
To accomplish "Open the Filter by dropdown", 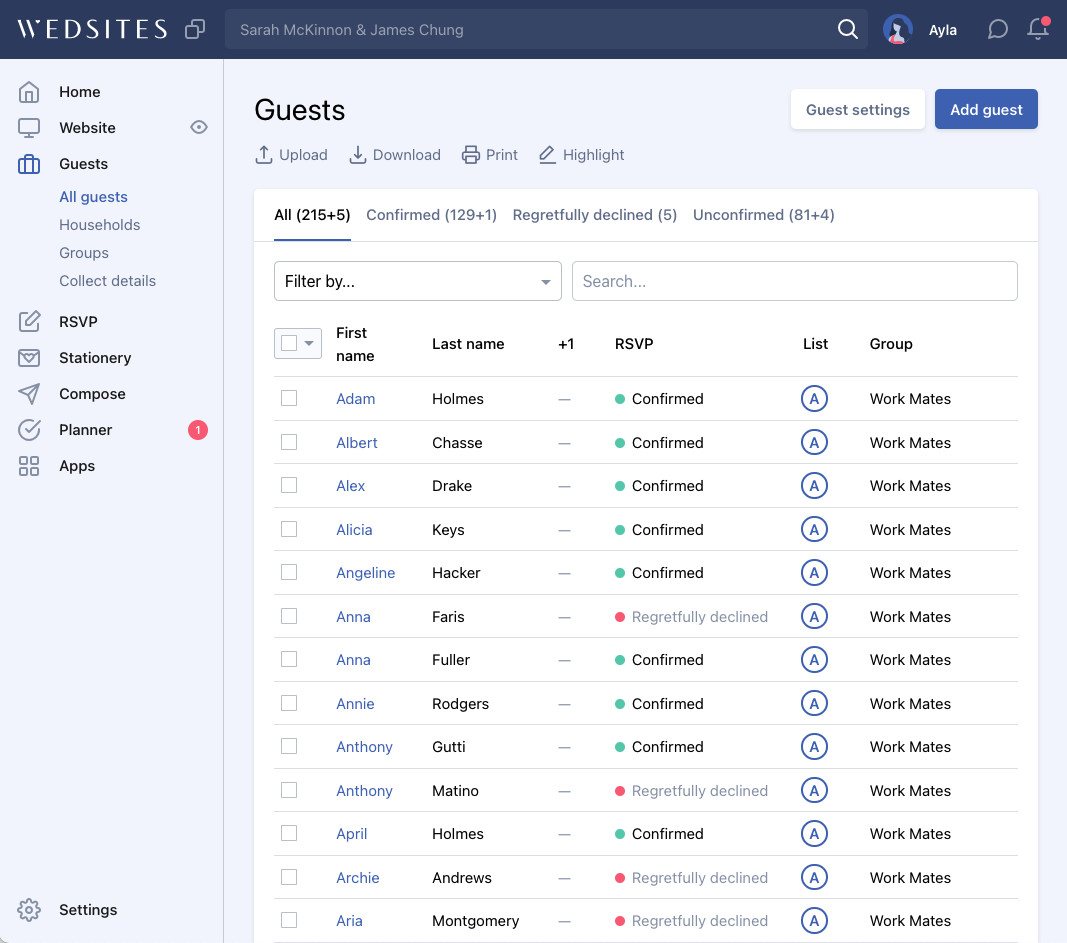I will tap(417, 282).
